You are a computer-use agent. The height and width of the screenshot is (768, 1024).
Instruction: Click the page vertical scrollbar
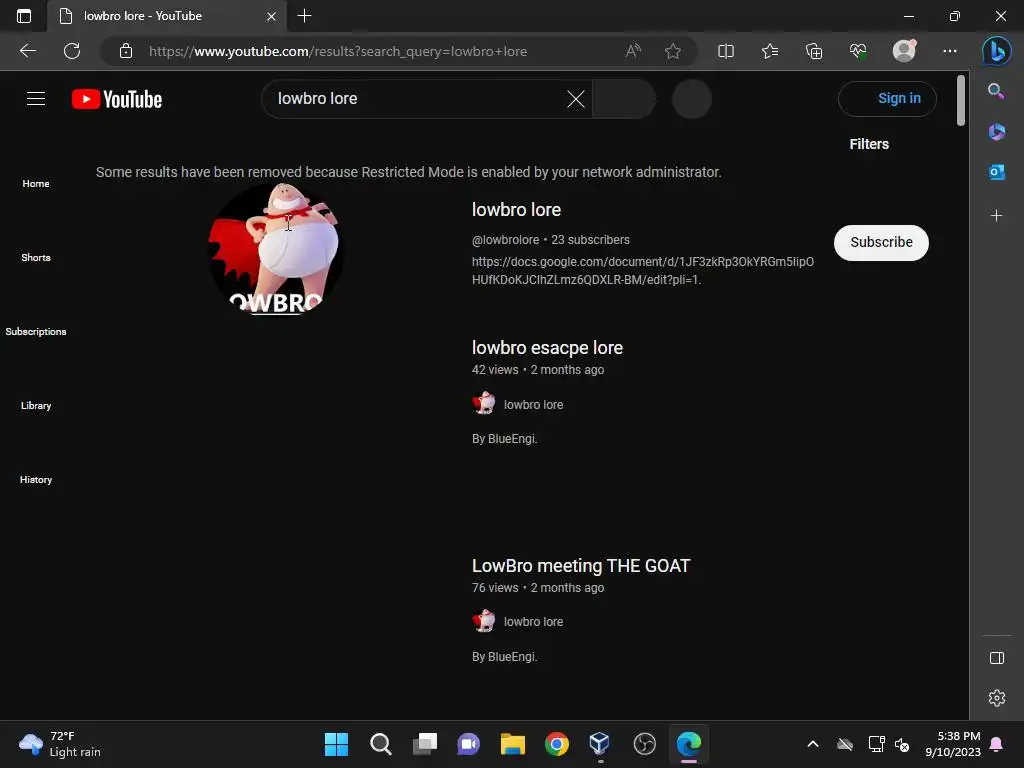tap(961, 101)
